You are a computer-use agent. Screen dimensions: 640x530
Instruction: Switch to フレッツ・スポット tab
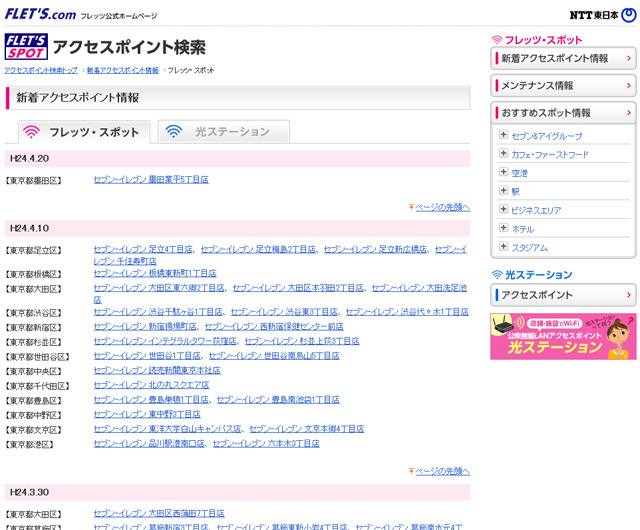coord(84,132)
